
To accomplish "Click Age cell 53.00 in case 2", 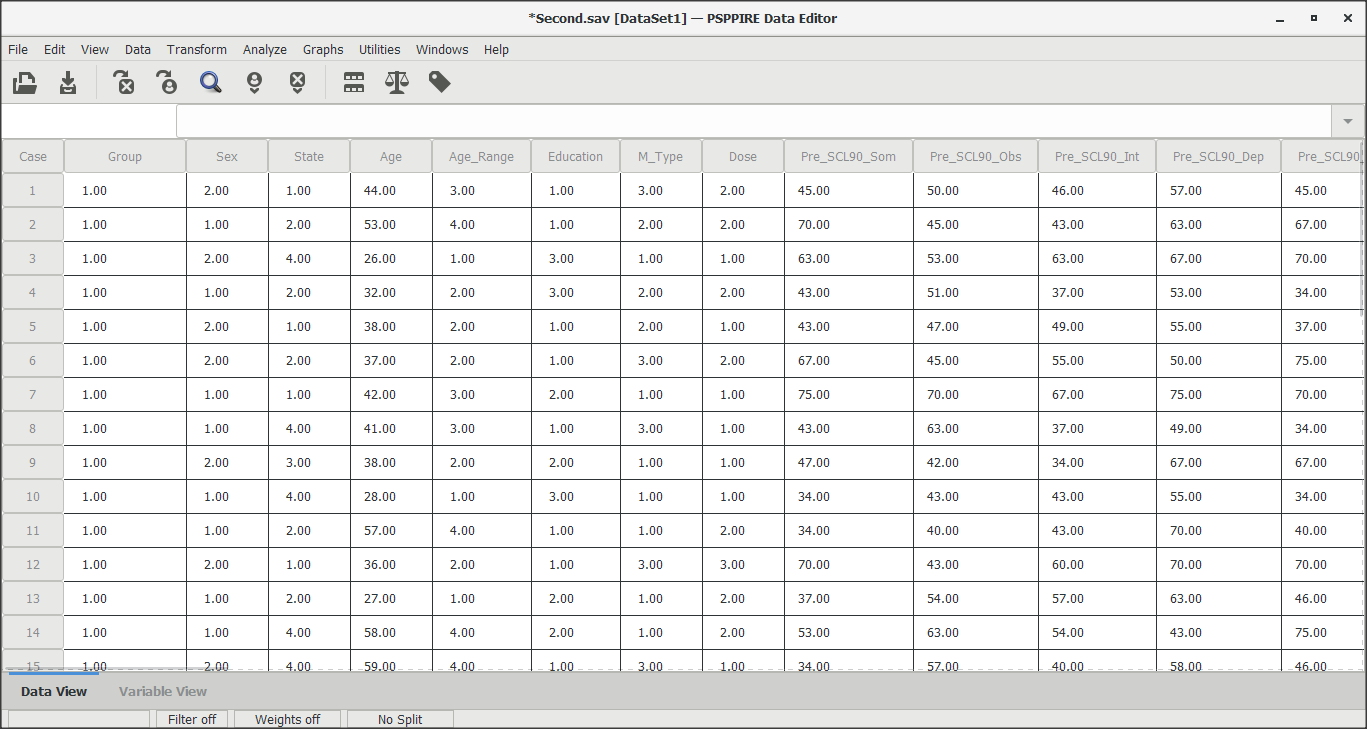I will pos(391,224).
